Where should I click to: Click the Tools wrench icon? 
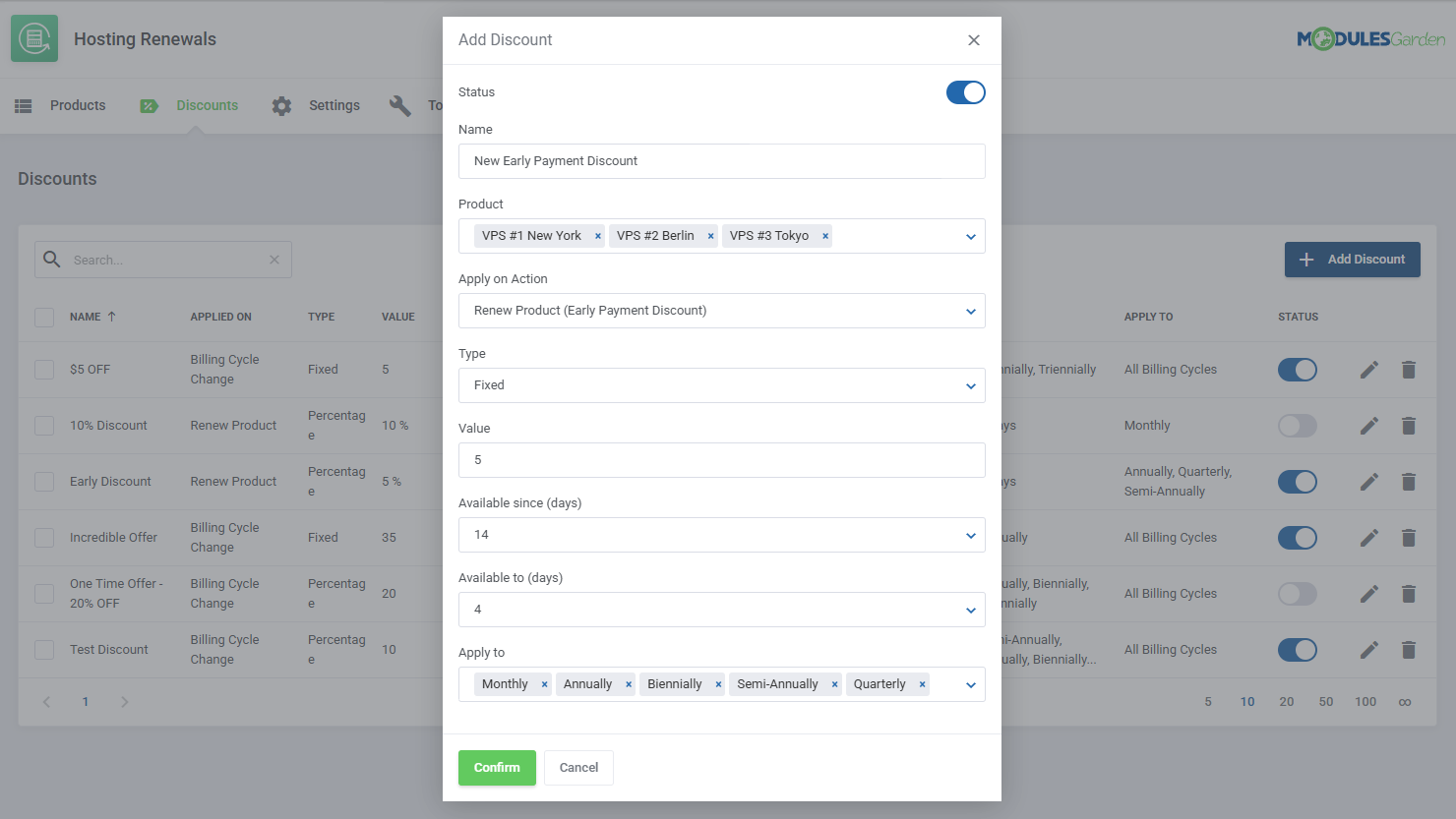coord(399,104)
